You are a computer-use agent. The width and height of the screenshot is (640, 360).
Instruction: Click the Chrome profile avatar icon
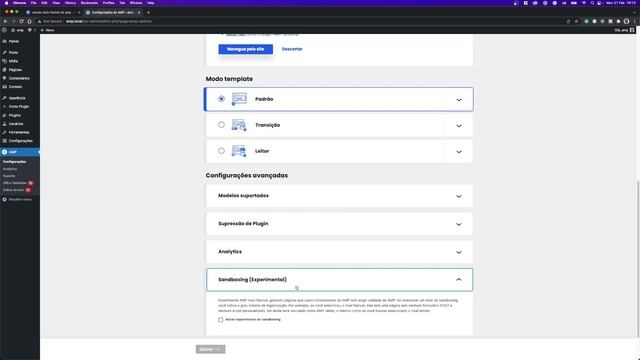point(626,21)
